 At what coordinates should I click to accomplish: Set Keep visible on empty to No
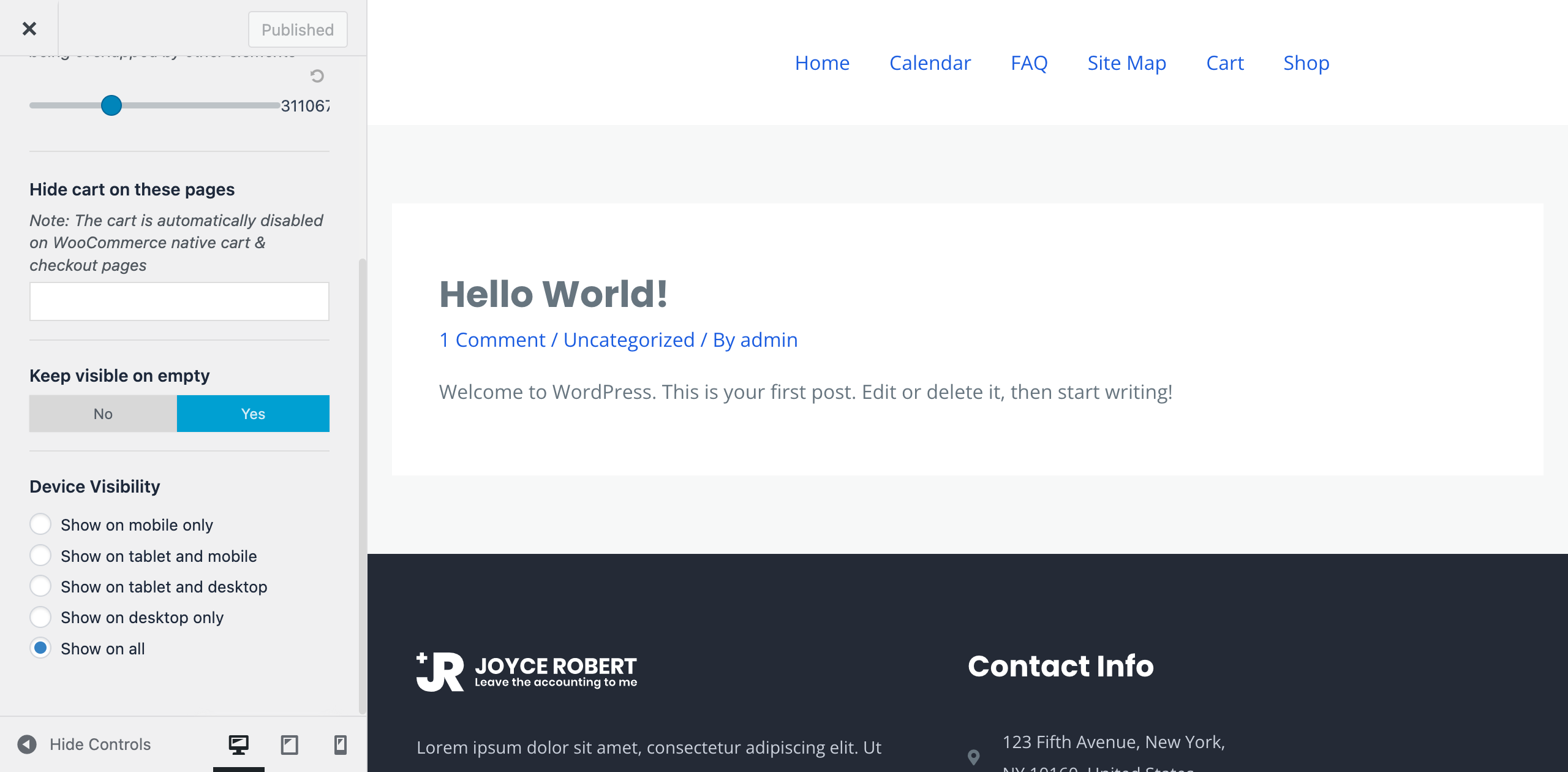103,414
